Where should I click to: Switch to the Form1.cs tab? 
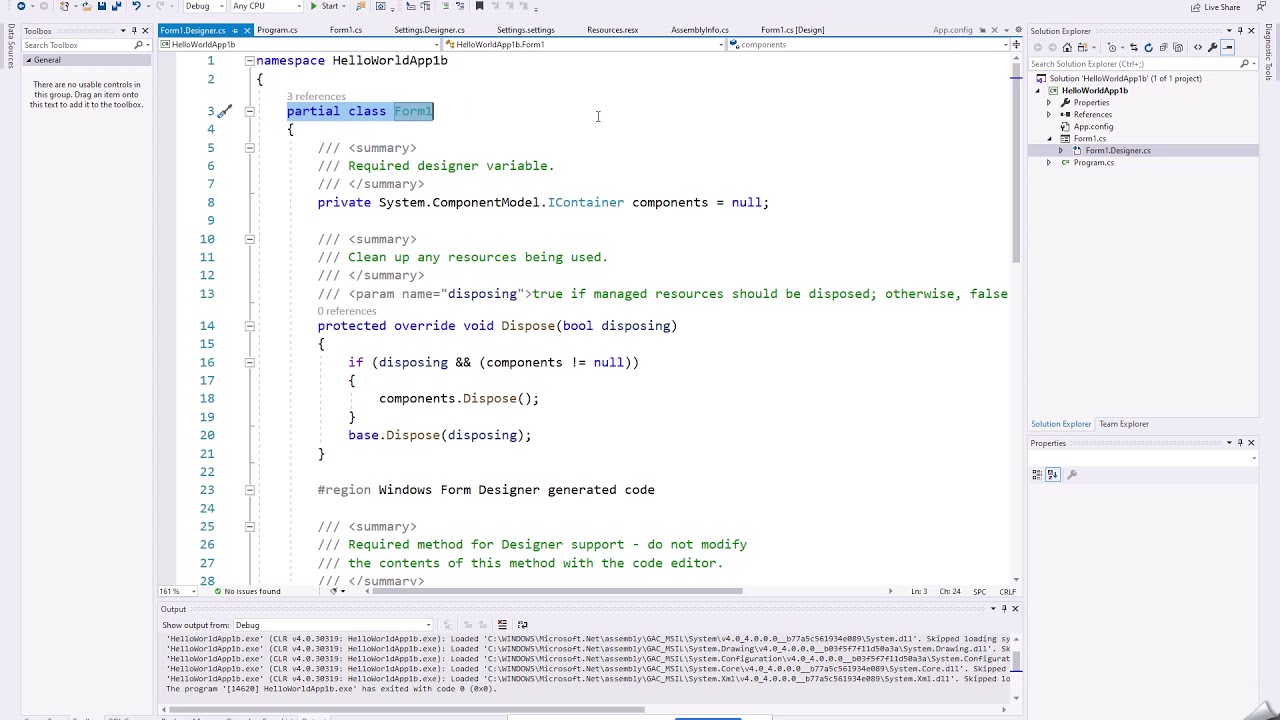coord(346,30)
